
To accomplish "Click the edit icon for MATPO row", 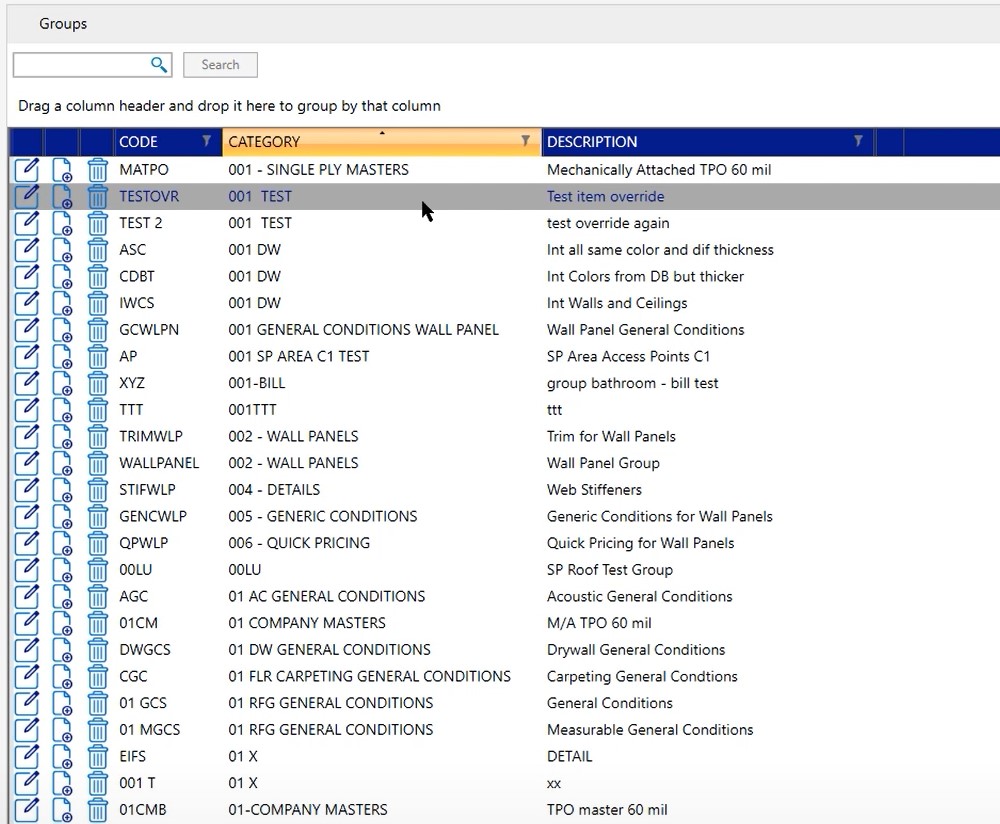I will pyautogui.click(x=27, y=170).
